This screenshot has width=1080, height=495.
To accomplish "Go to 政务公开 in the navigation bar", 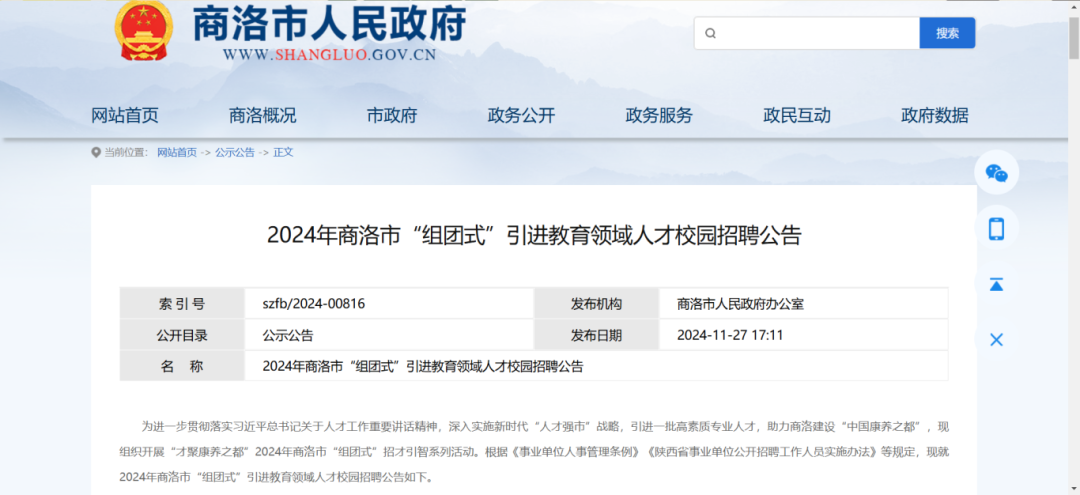I will (x=521, y=115).
